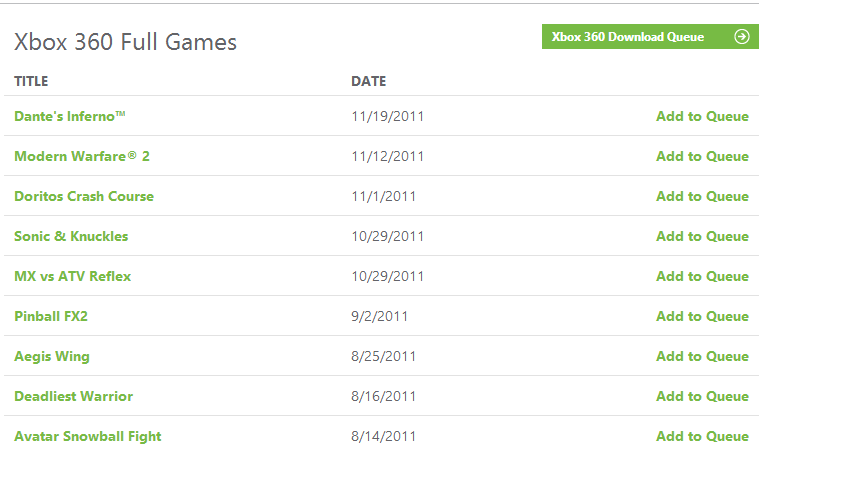Add Pinball FX2 to the queue
851x477 pixels.
pos(702,316)
